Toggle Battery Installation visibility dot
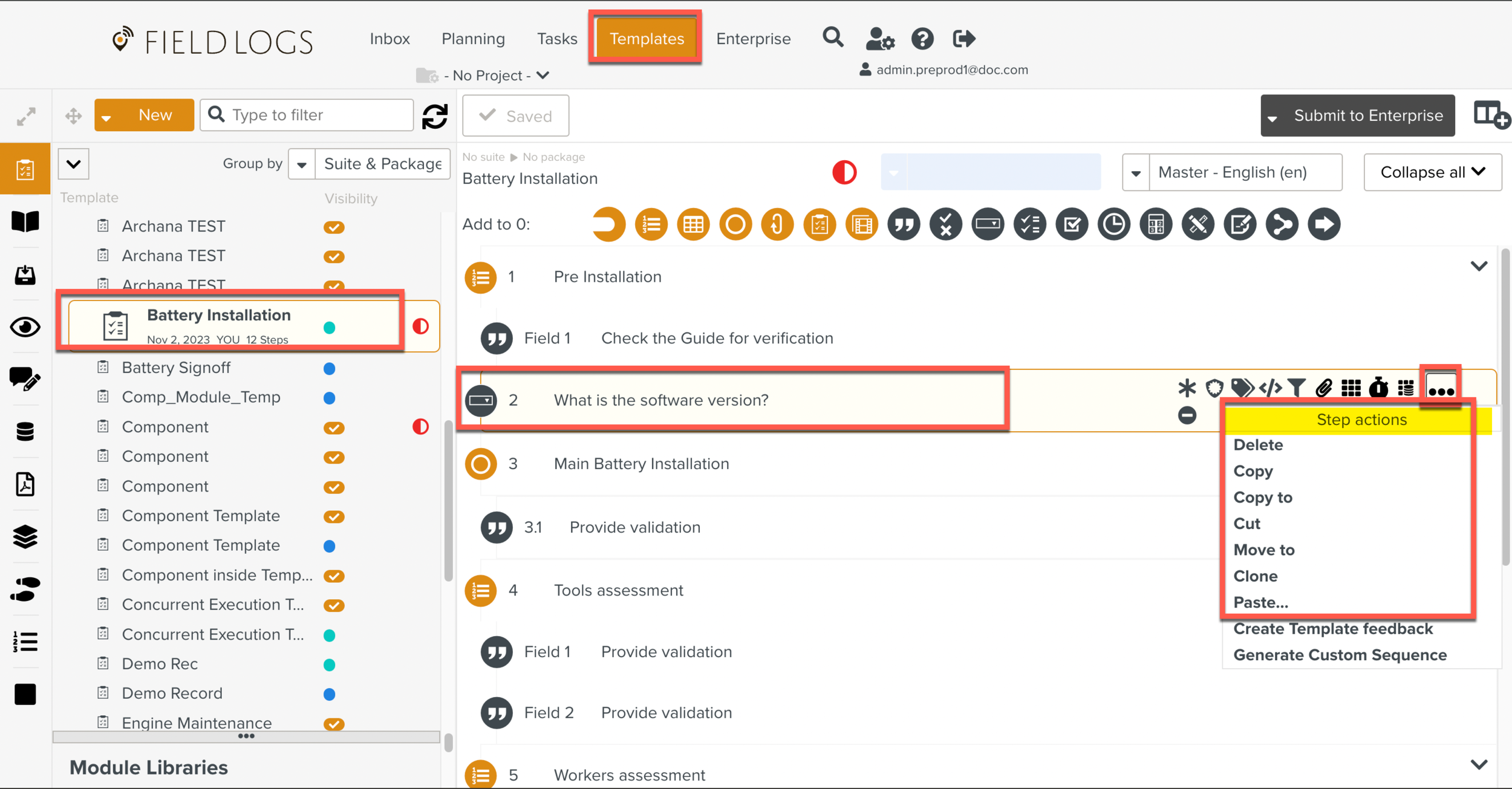Viewport: 1512px width, 789px height. pos(329,328)
